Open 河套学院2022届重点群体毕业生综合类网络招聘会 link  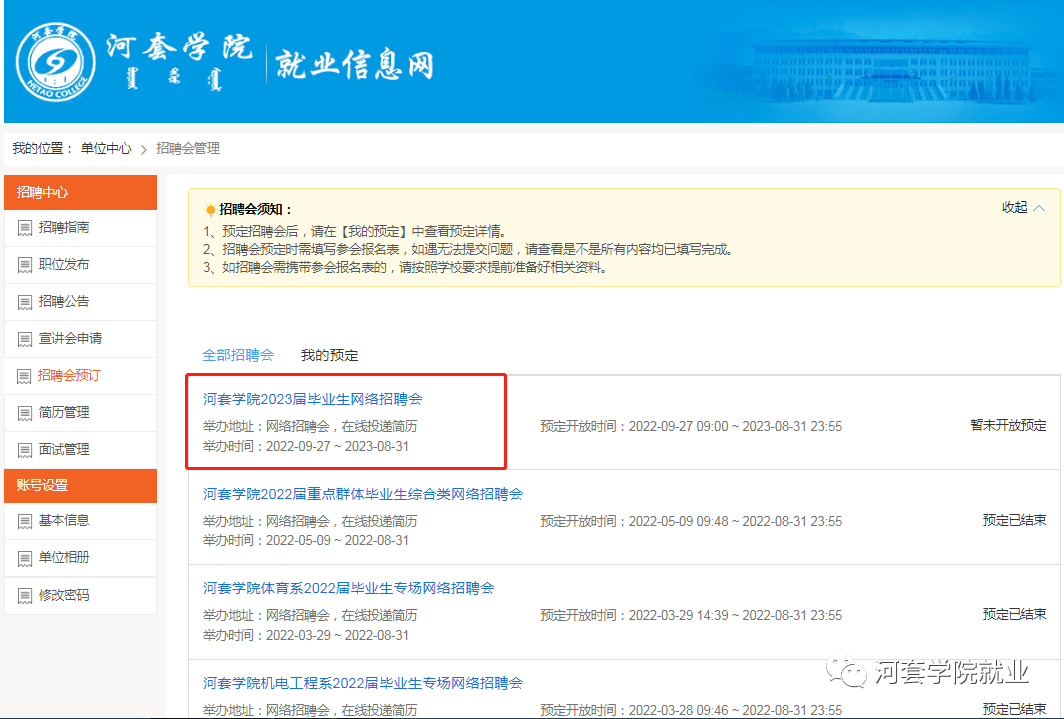pyautogui.click(x=362, y=494)
